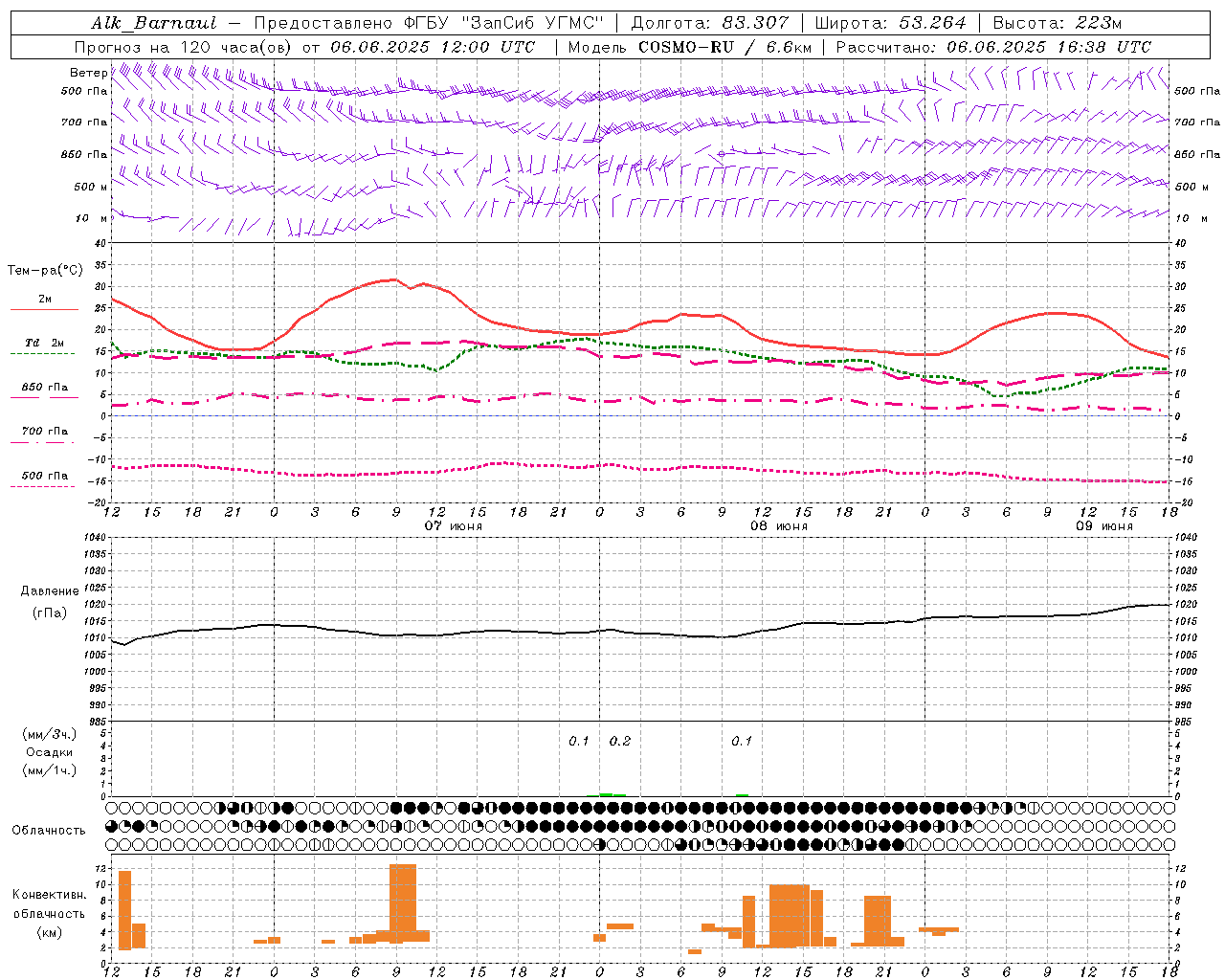1225x980 pixels.
Task: Click the '500 м' wind level label on left
Action: (x=91, y=187)
